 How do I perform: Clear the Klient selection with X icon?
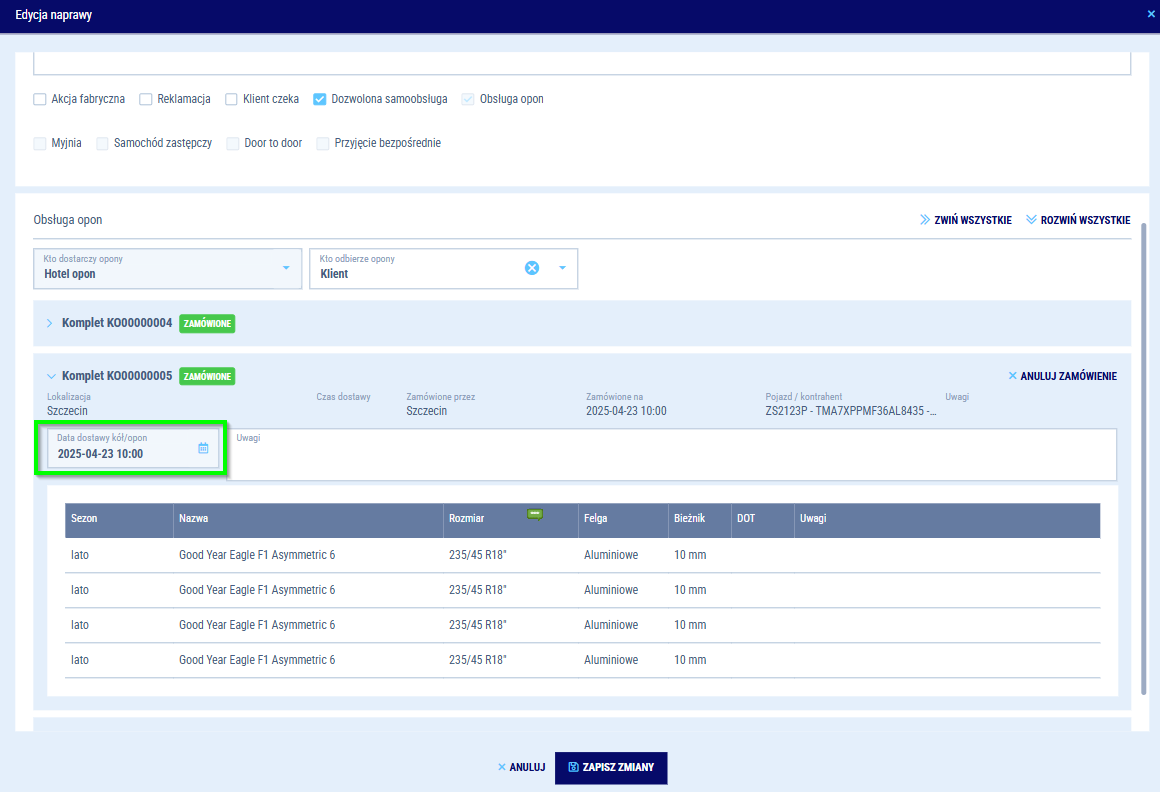pyautogui.click(x=532, y=268)
